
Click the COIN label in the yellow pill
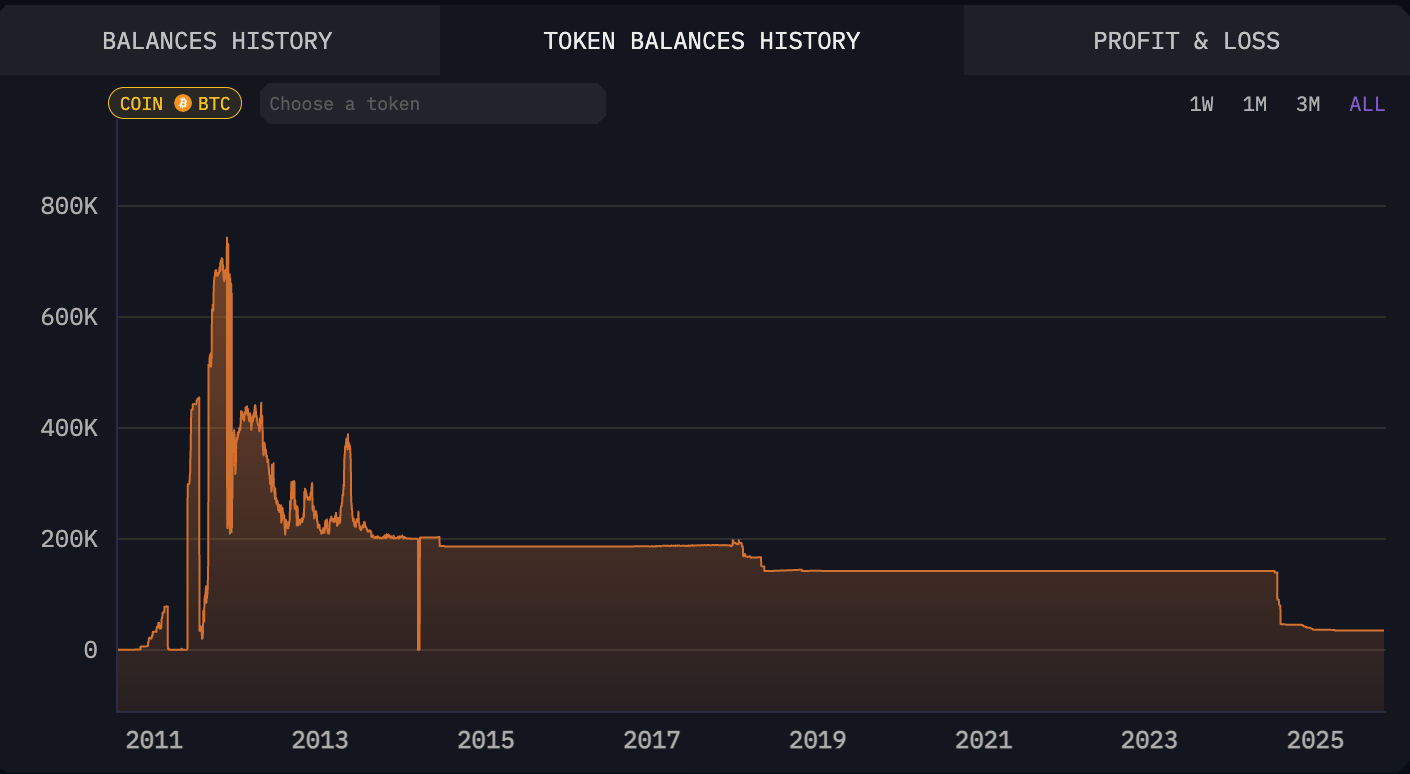(x=141, y=103)
